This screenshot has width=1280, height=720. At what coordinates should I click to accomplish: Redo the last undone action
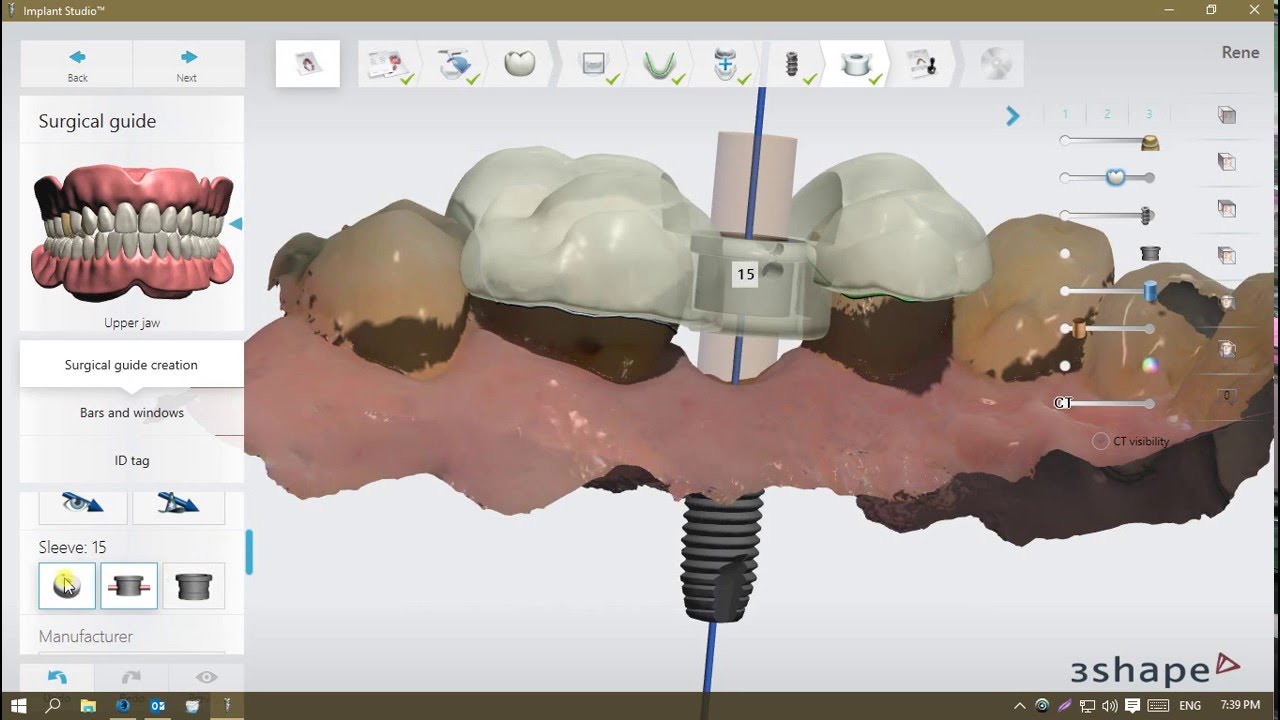click(x=131, y=677)
